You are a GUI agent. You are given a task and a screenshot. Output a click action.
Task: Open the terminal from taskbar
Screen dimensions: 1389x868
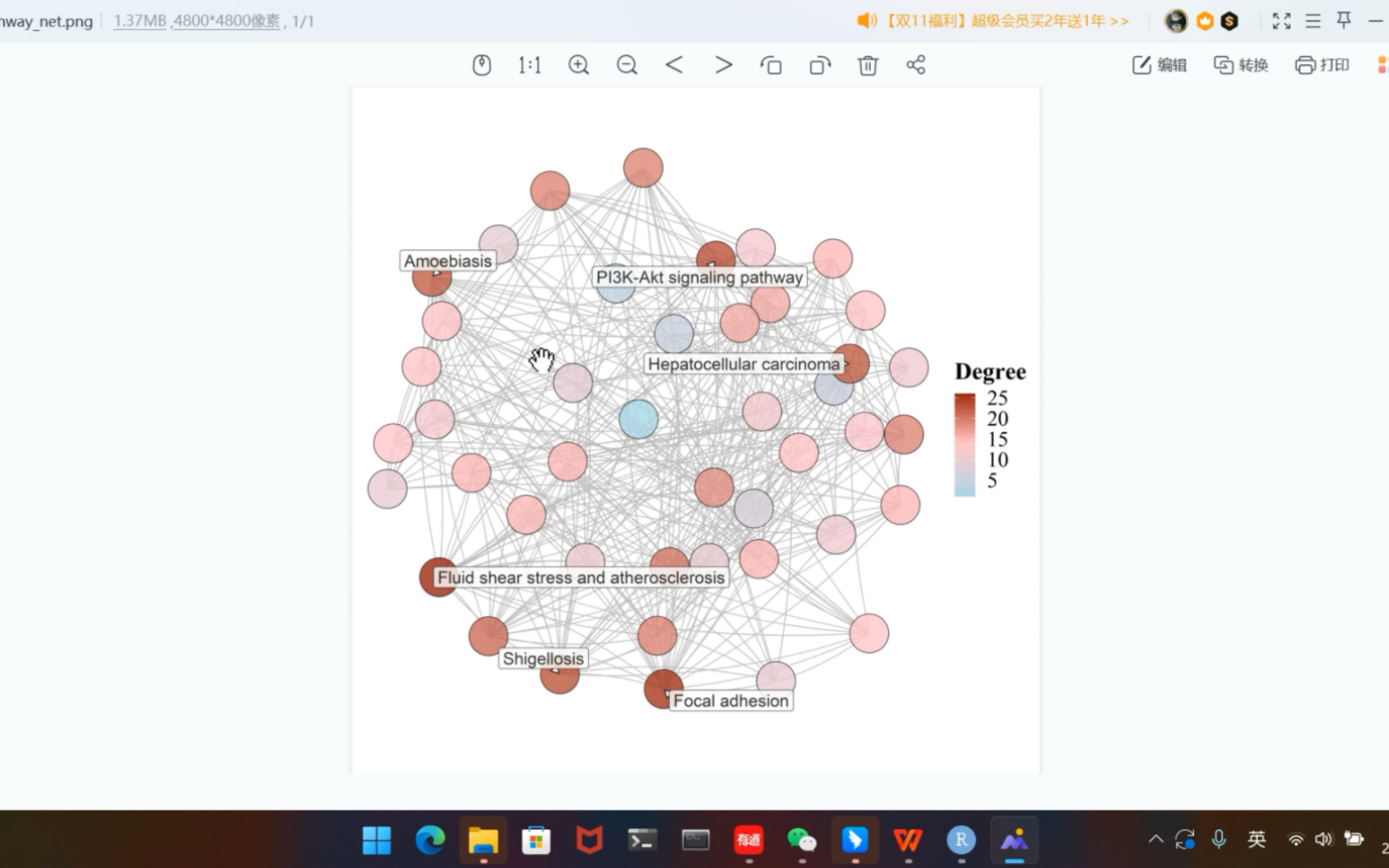click(642, 840)
